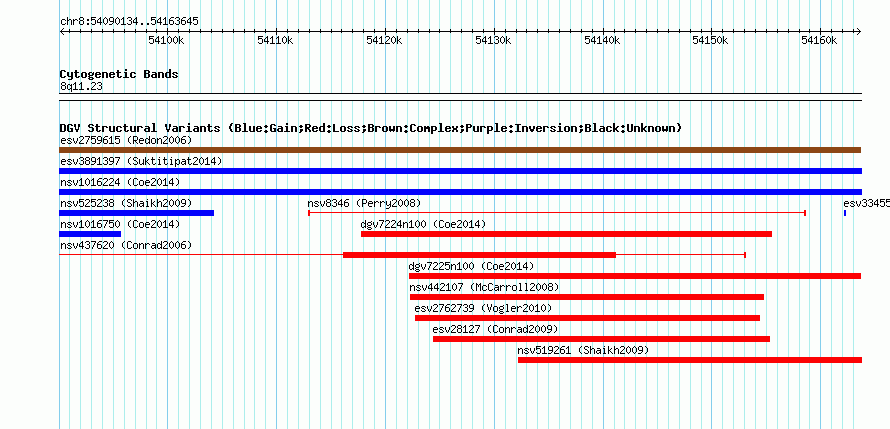
Task: Click the 54150k ruler tick label
Action: (x=711, y=40)
